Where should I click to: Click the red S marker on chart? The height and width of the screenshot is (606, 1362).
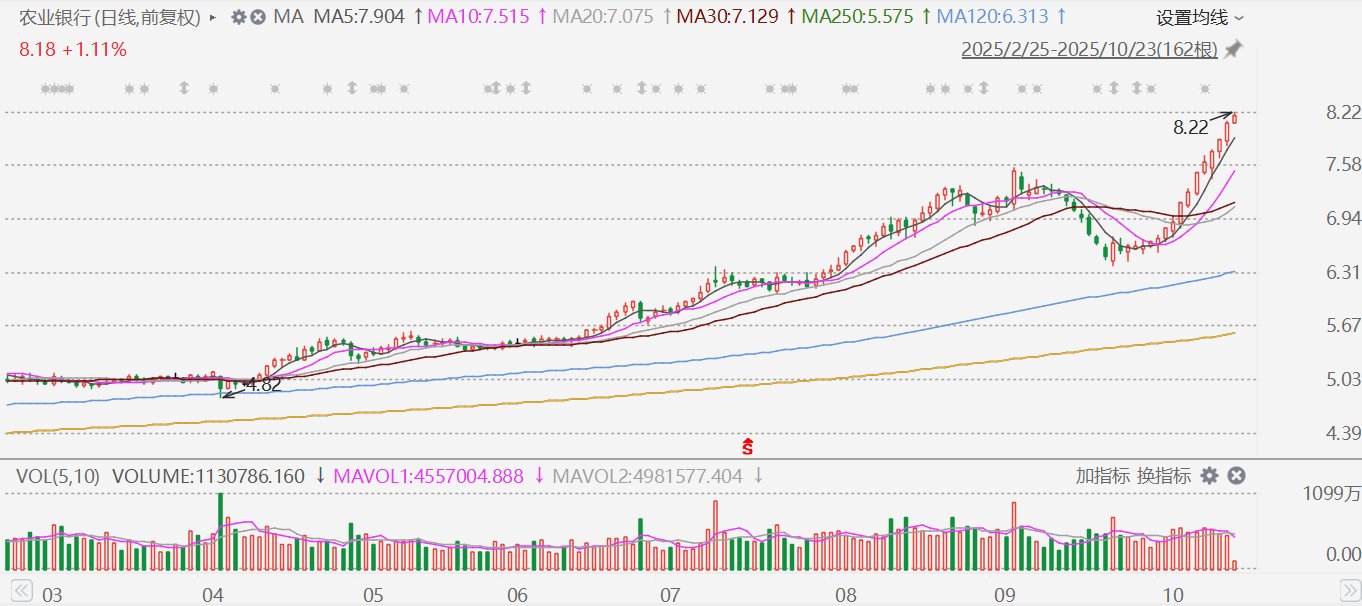[x=746, y=444]
